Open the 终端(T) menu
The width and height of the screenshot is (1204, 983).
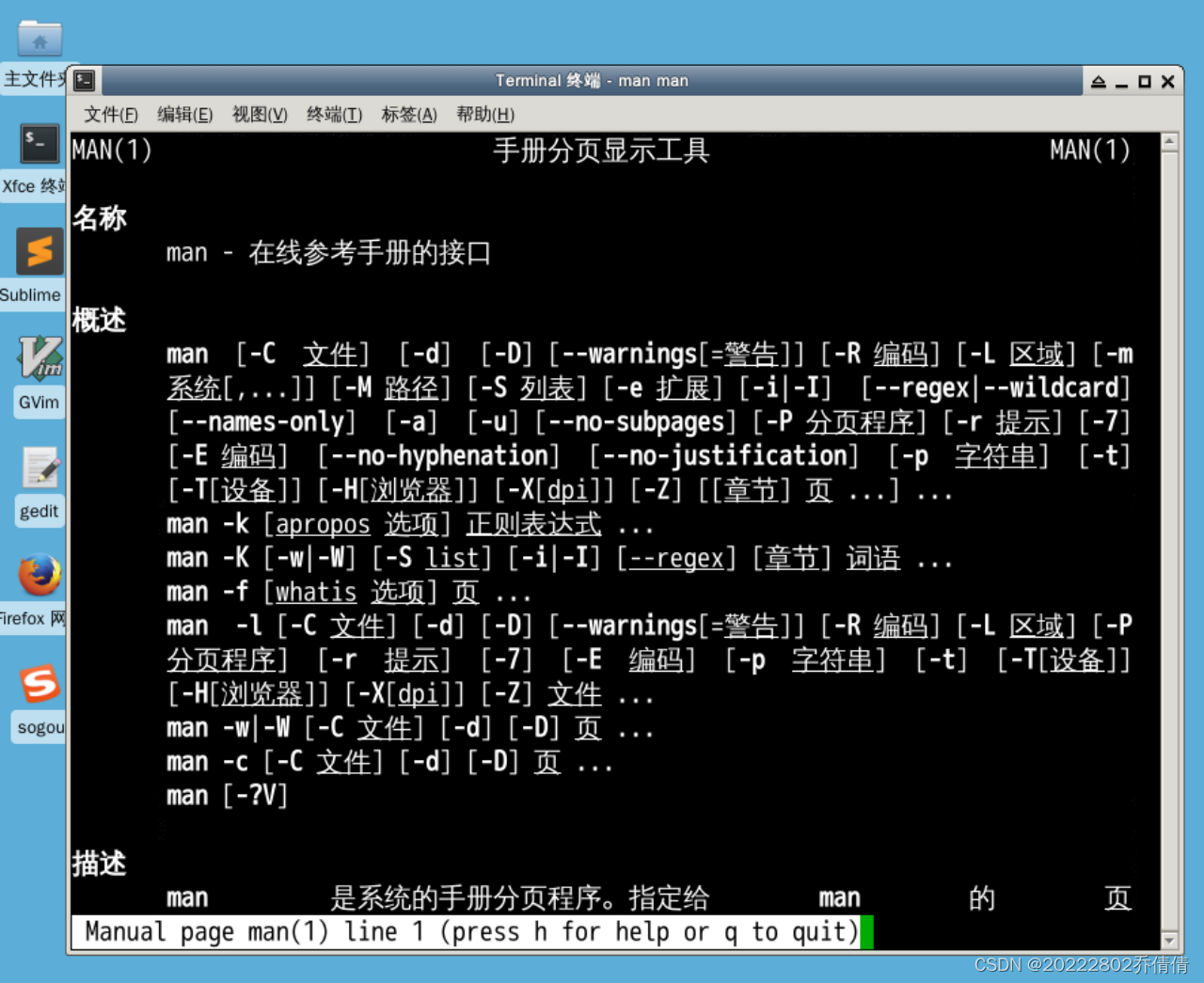point(334,115)
